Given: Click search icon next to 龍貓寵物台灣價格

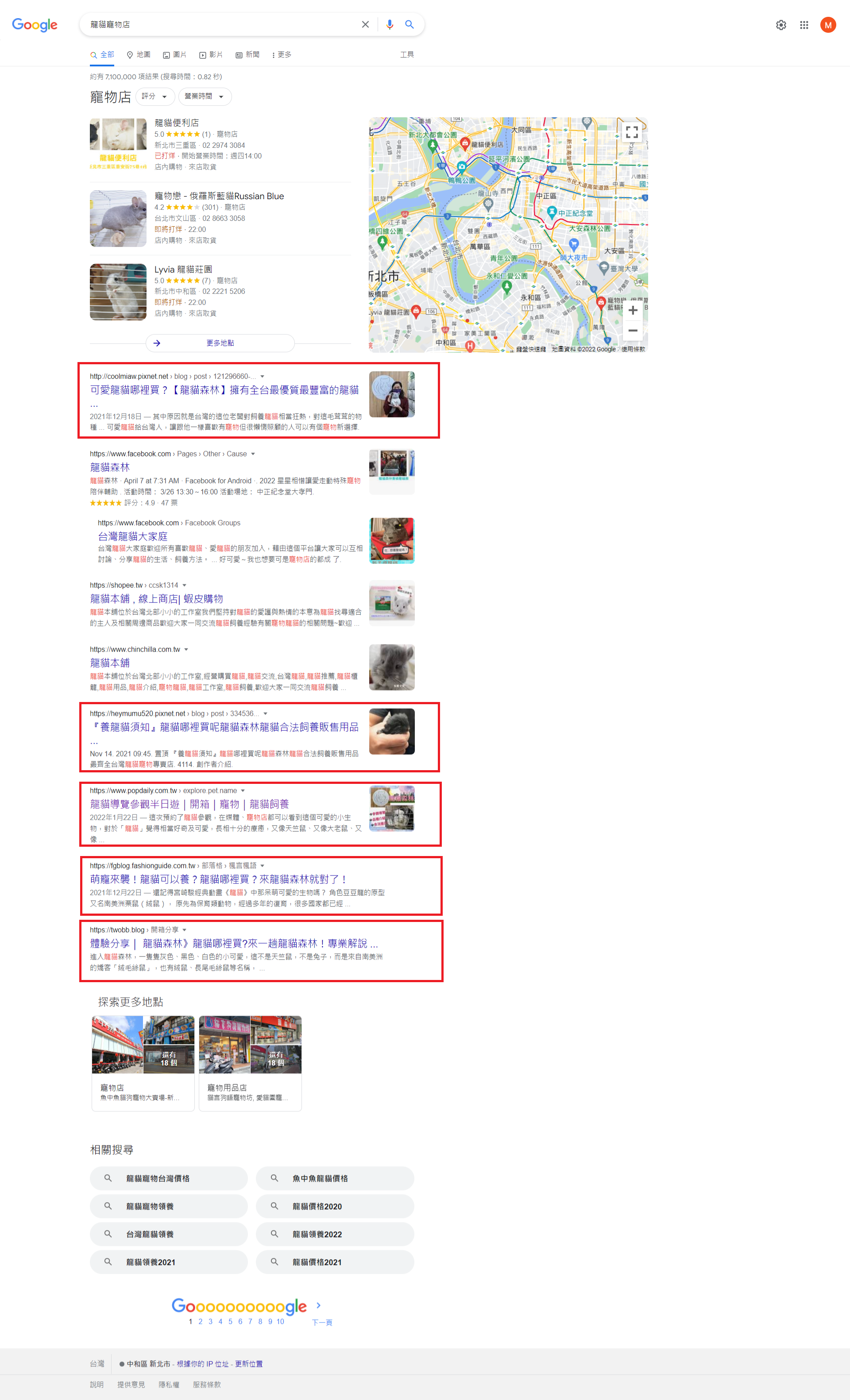Looking at the screenshot, I should coord(108,1178).
